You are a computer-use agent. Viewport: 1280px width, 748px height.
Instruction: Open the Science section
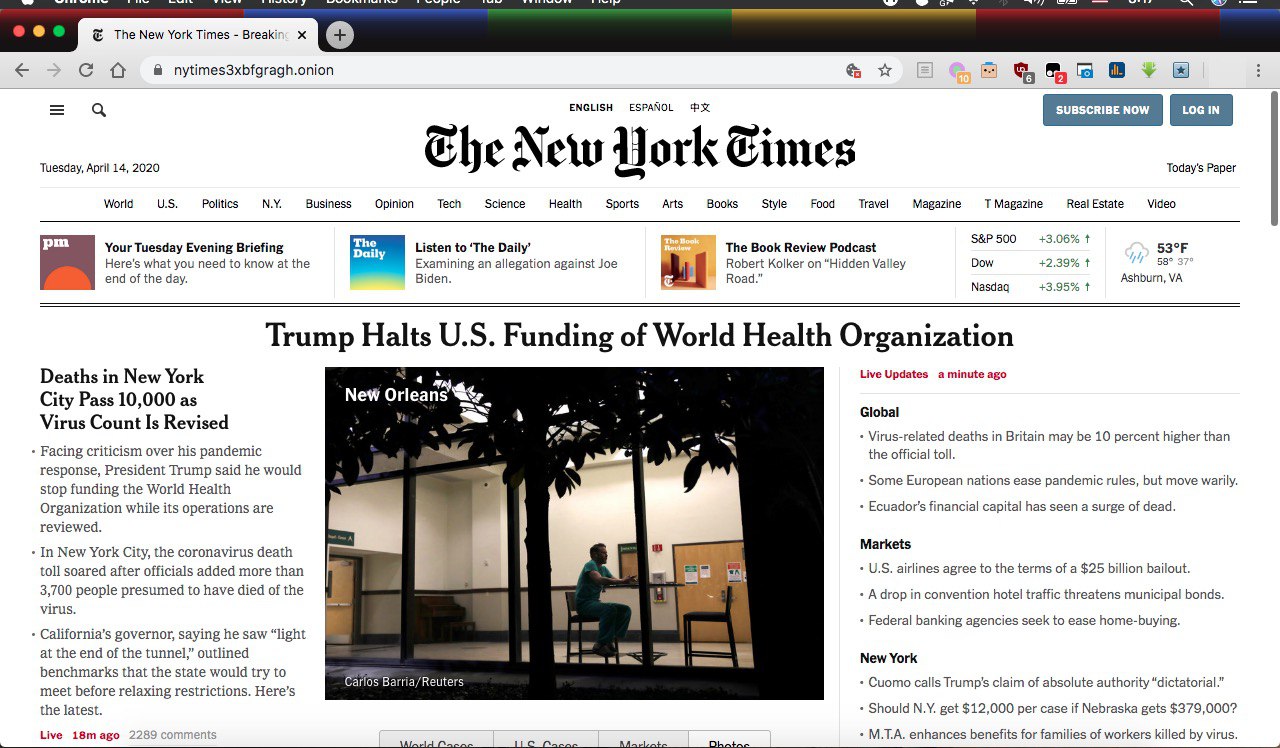click(505, 204)
